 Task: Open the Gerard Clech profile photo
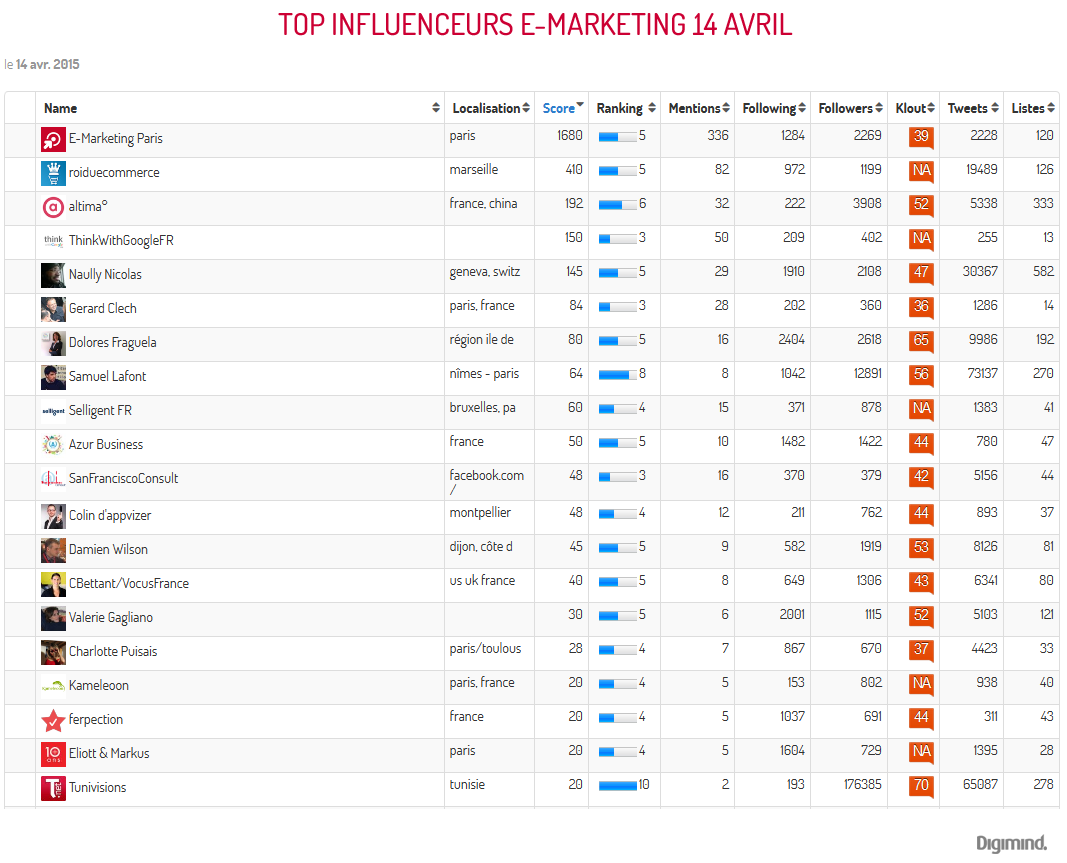53,309
